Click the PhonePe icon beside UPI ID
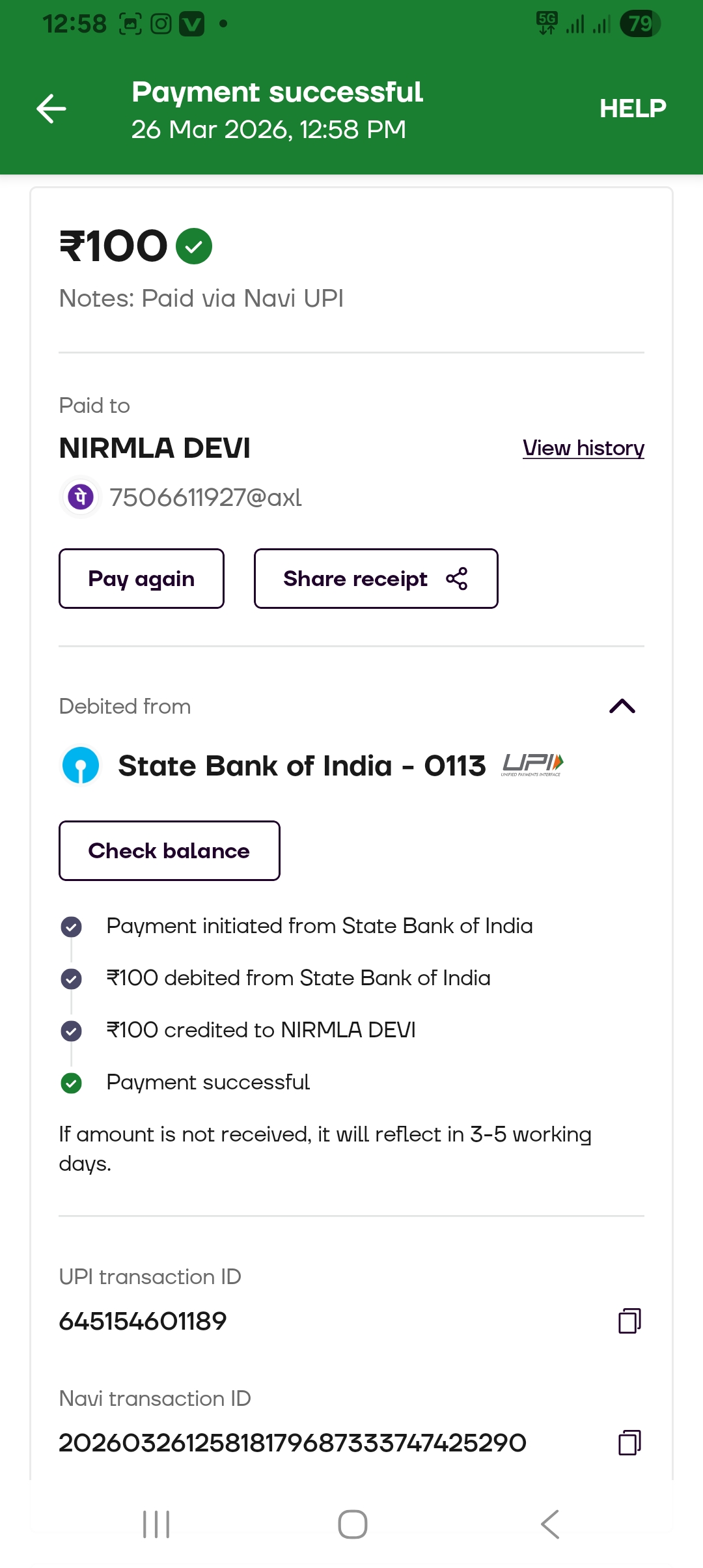 [x=81, y=497]
